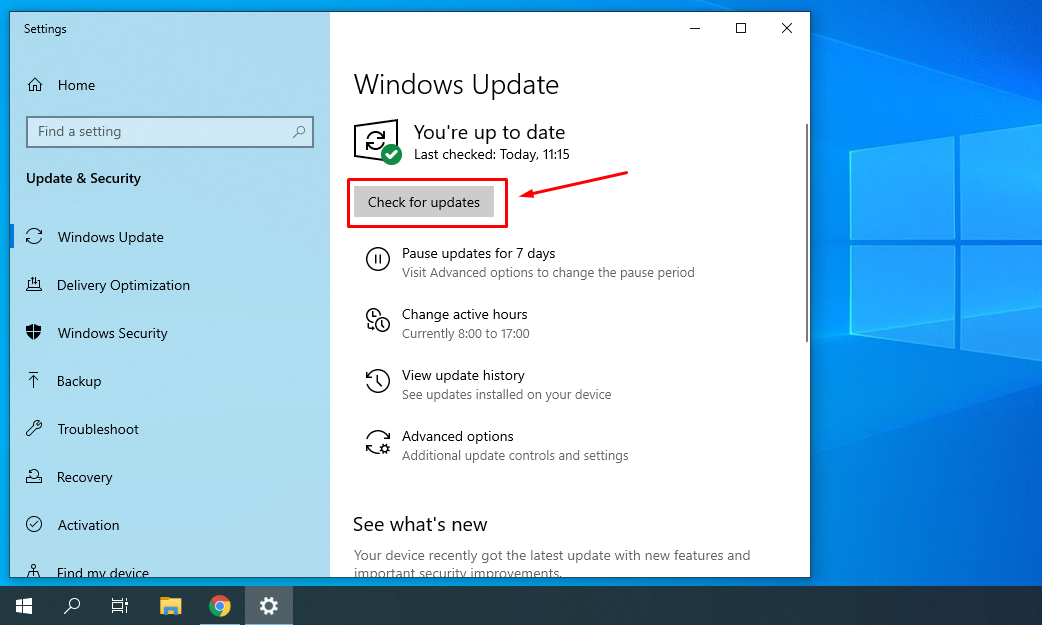
Task: Click the Find a setting search box
Action: coord(169,132)
